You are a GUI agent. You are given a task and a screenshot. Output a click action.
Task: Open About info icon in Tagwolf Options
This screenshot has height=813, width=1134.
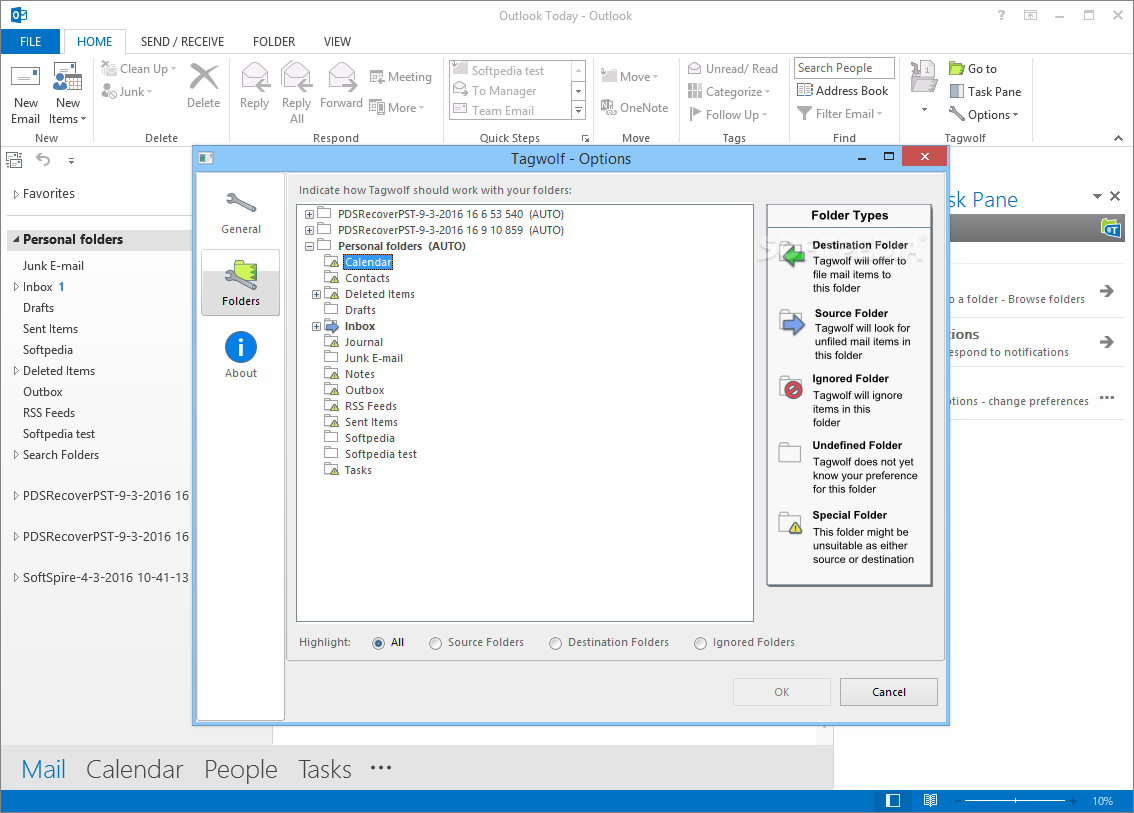click(241, 347)
